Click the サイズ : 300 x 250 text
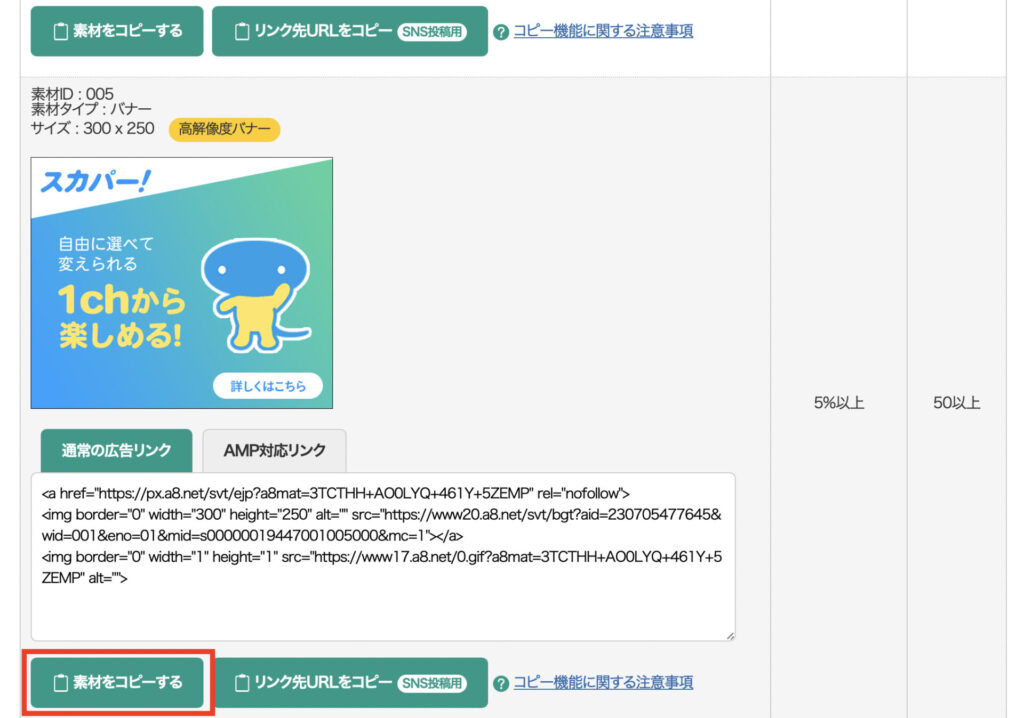Image resolution: width=1024 pixels, height=718 pixels. 93,128
